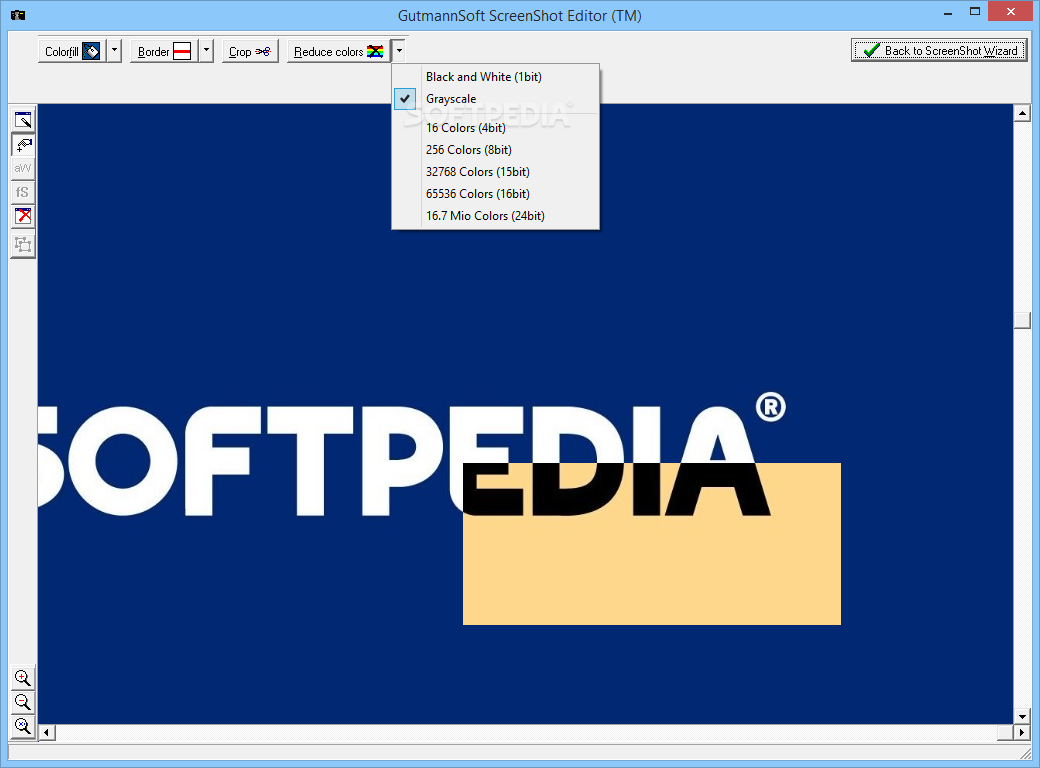This screenshot has width=1040, height=768.
Task: Click the vertical scrollbar thumb
Action: pos(1021,320)
